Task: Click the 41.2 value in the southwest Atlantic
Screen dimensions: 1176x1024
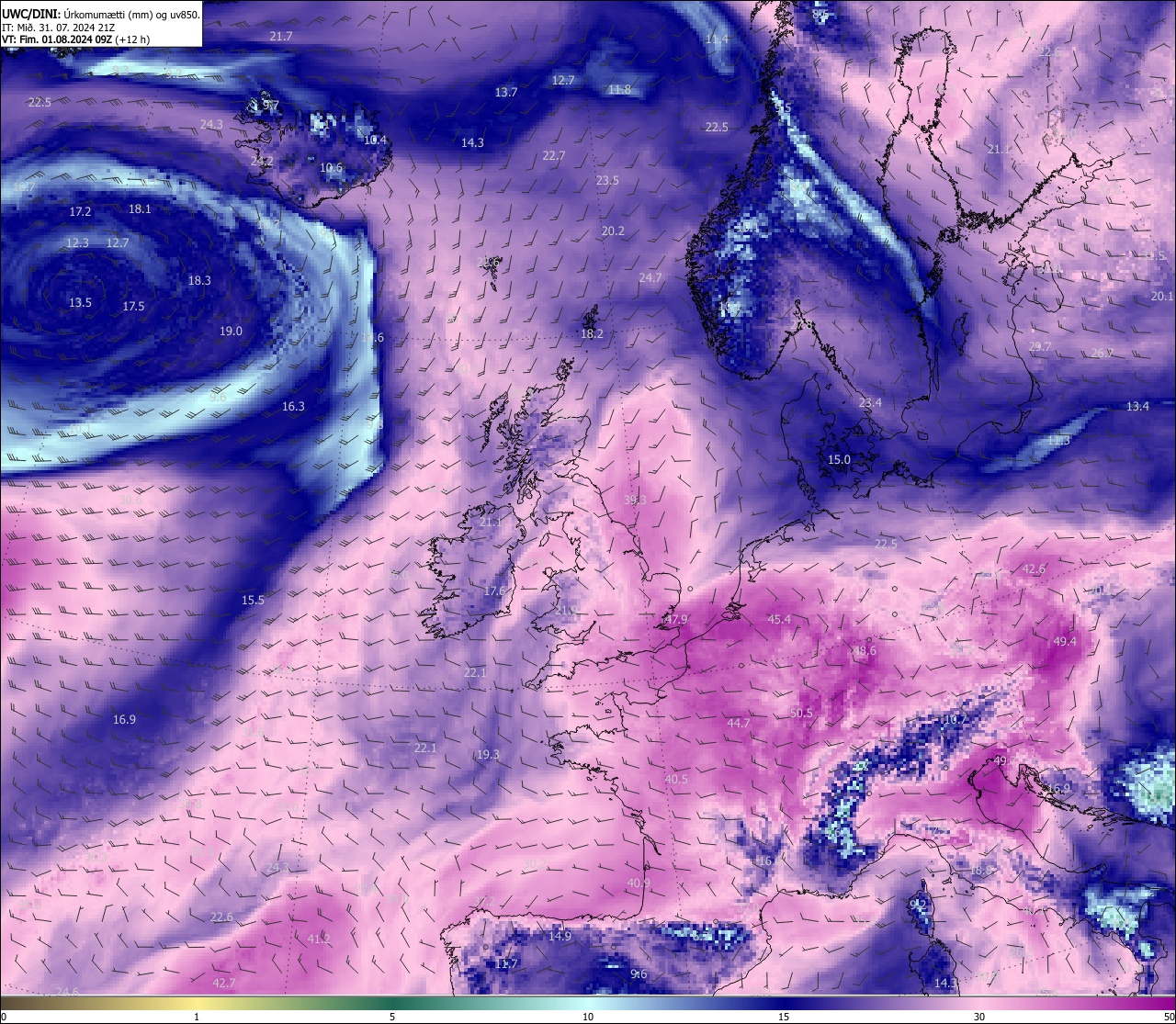Action: tap(319, 939)
